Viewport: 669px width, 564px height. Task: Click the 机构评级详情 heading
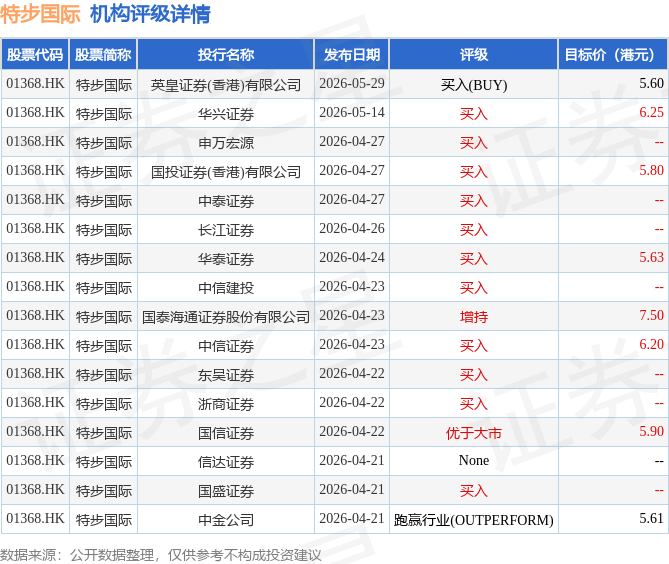point(150,14)
